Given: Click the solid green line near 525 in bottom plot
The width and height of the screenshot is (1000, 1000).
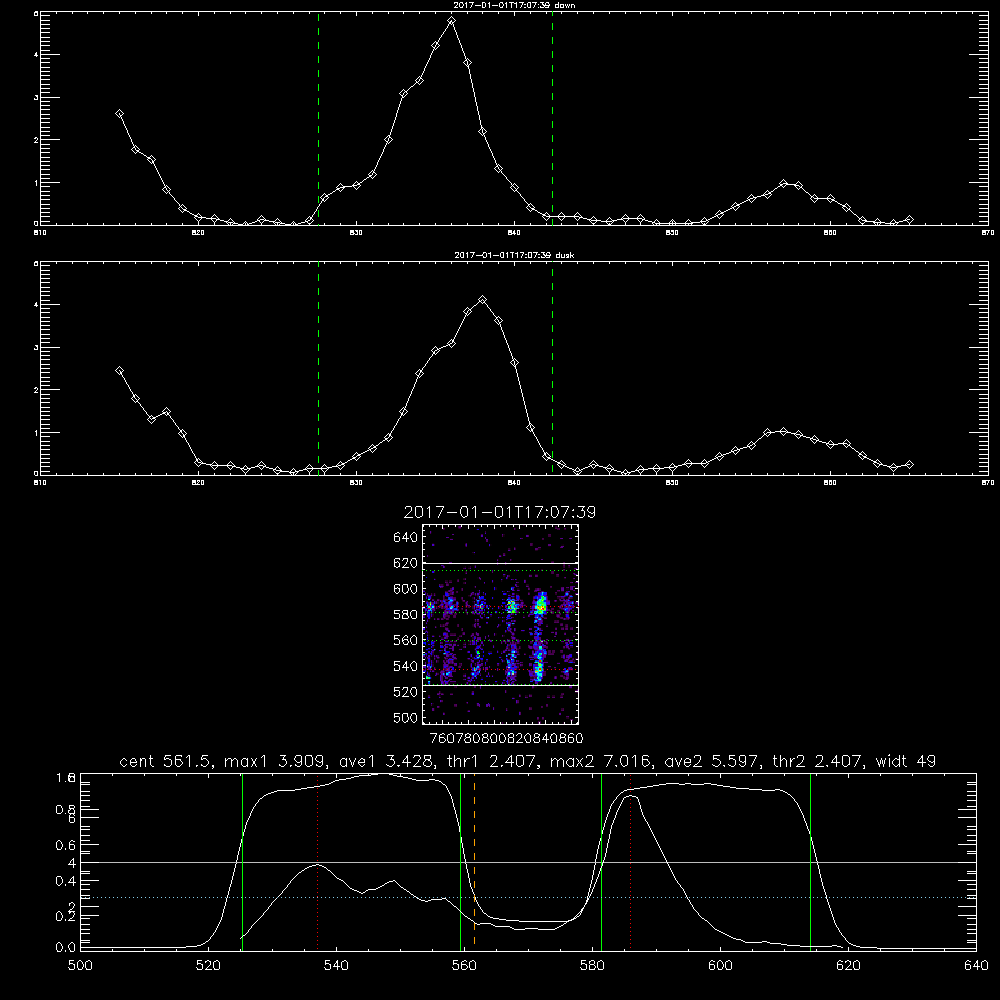Looking at the screenshot, I should pos(242,861).
